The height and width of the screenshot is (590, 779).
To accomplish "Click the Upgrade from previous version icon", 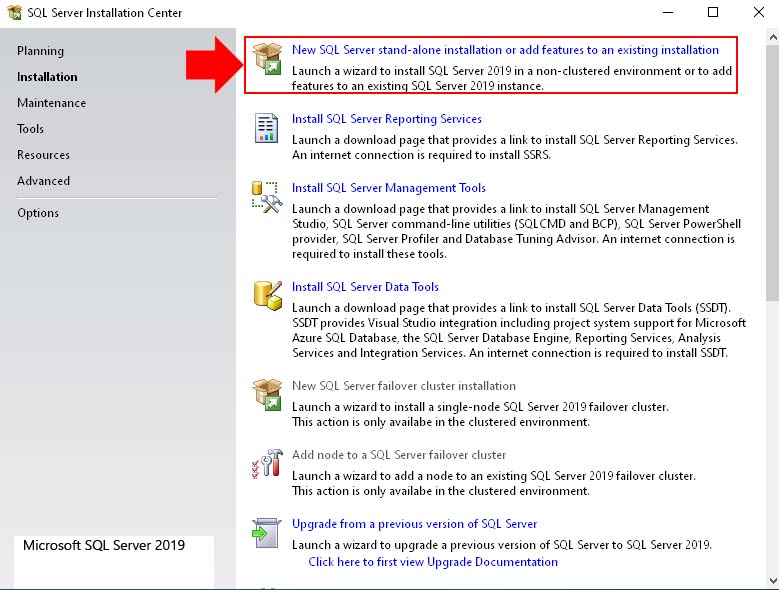I will (267, 533).
